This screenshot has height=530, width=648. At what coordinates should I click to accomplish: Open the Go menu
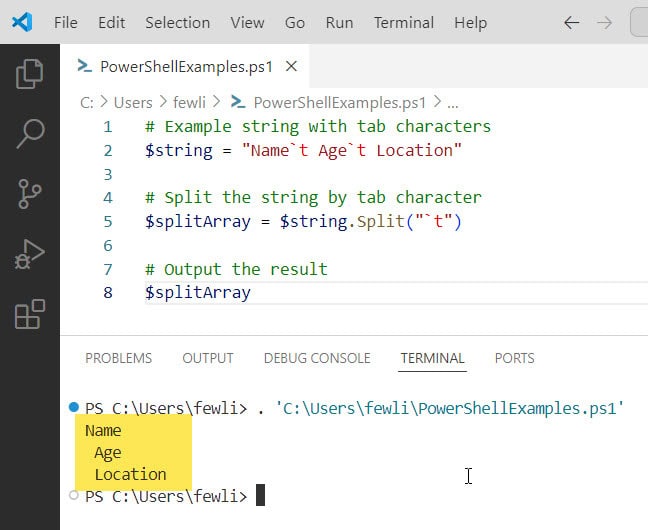pos(295,23)
